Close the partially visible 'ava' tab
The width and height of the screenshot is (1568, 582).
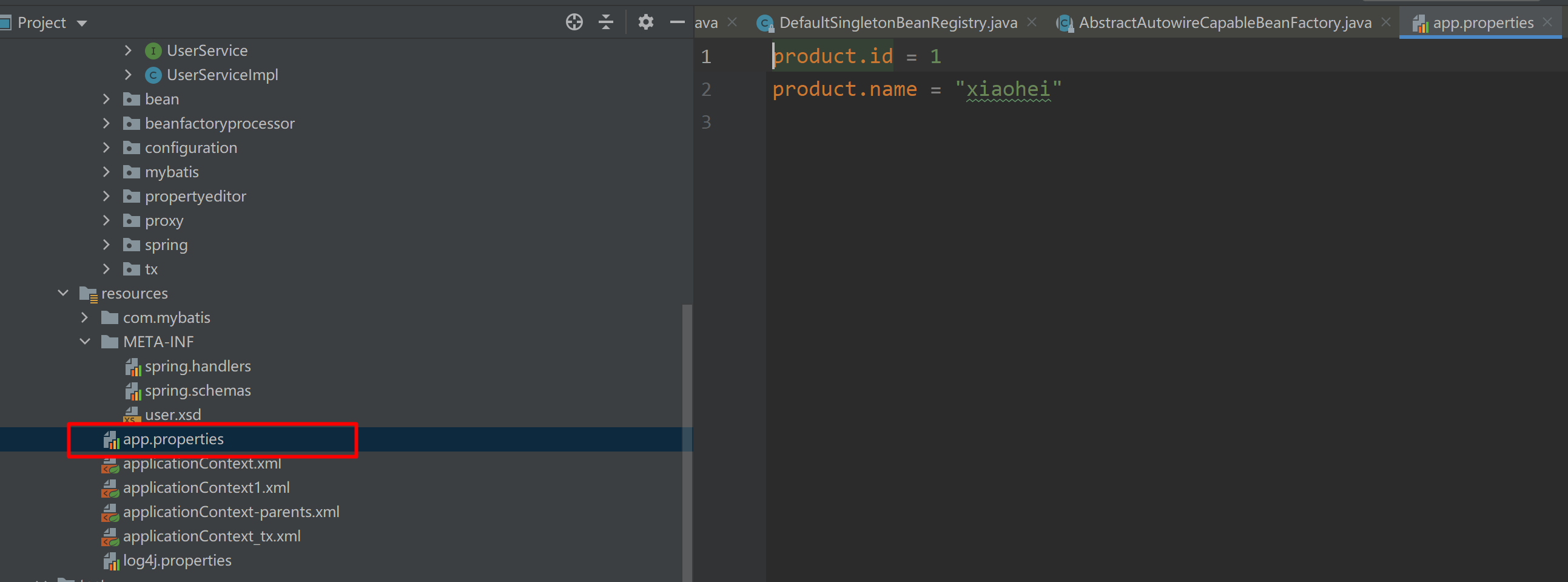pyautogui.click(x=732, y=22)
